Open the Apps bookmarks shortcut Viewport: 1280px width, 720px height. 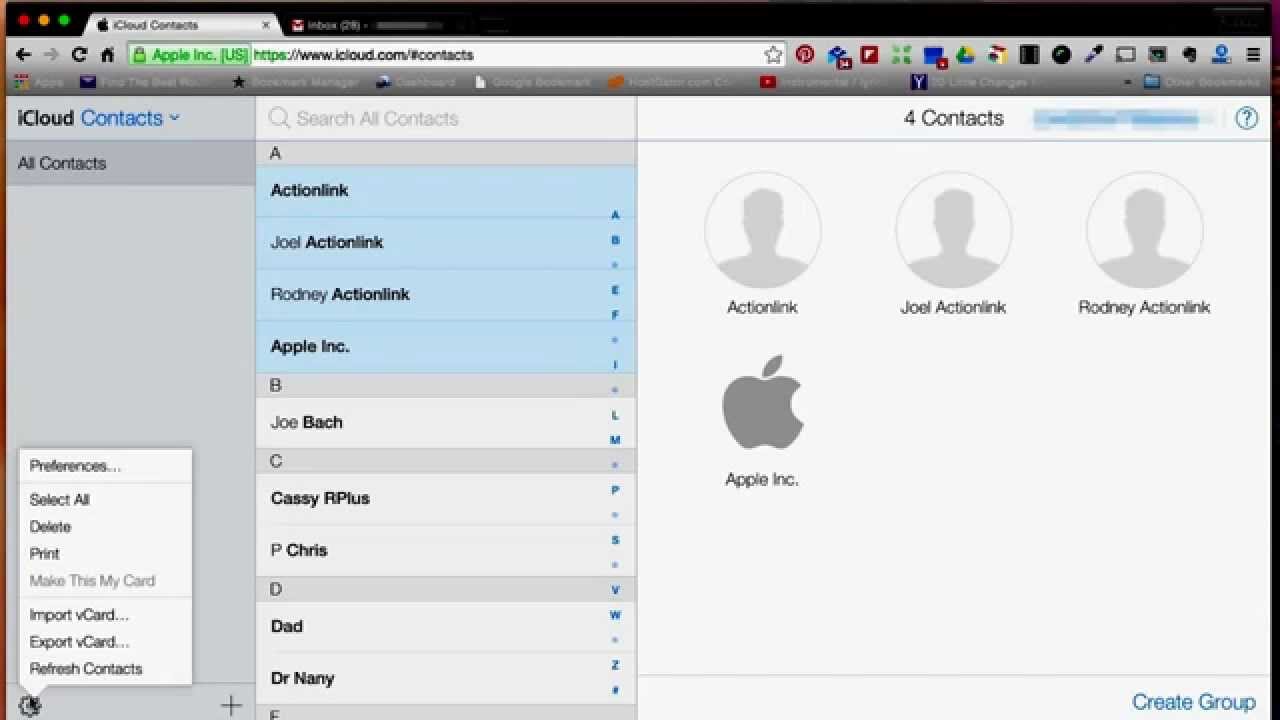40,82
